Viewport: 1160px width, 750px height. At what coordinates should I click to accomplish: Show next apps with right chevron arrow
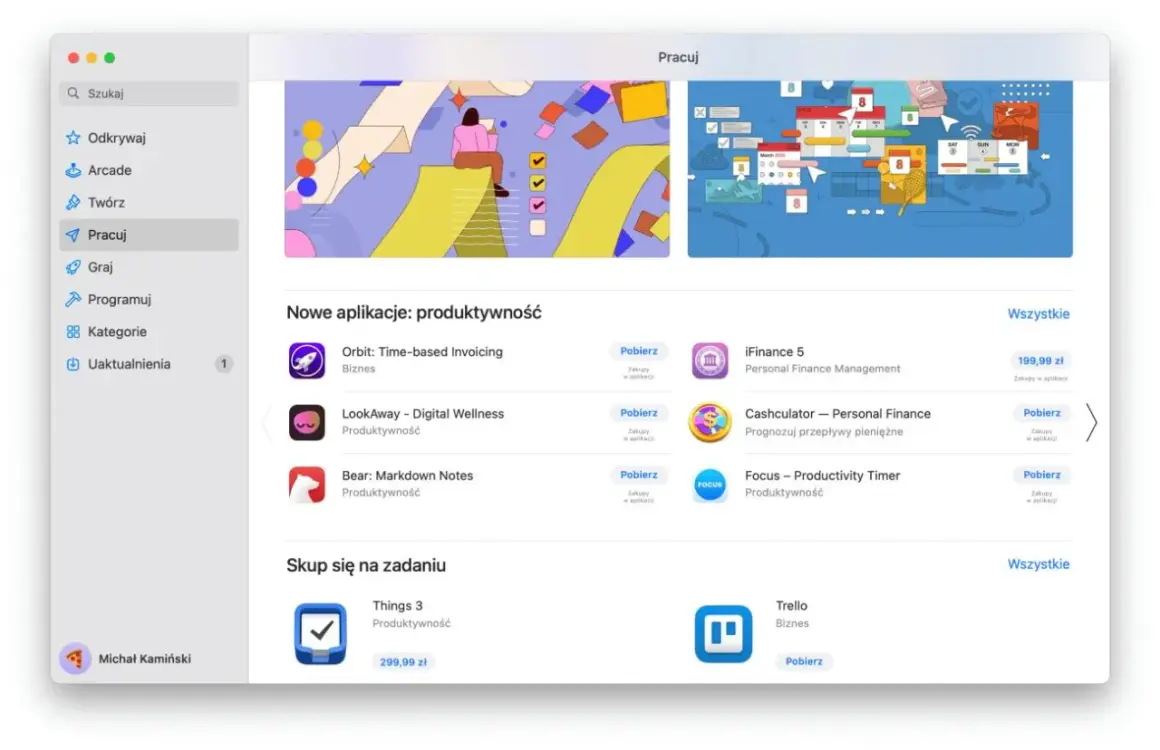pos(1091,423)
